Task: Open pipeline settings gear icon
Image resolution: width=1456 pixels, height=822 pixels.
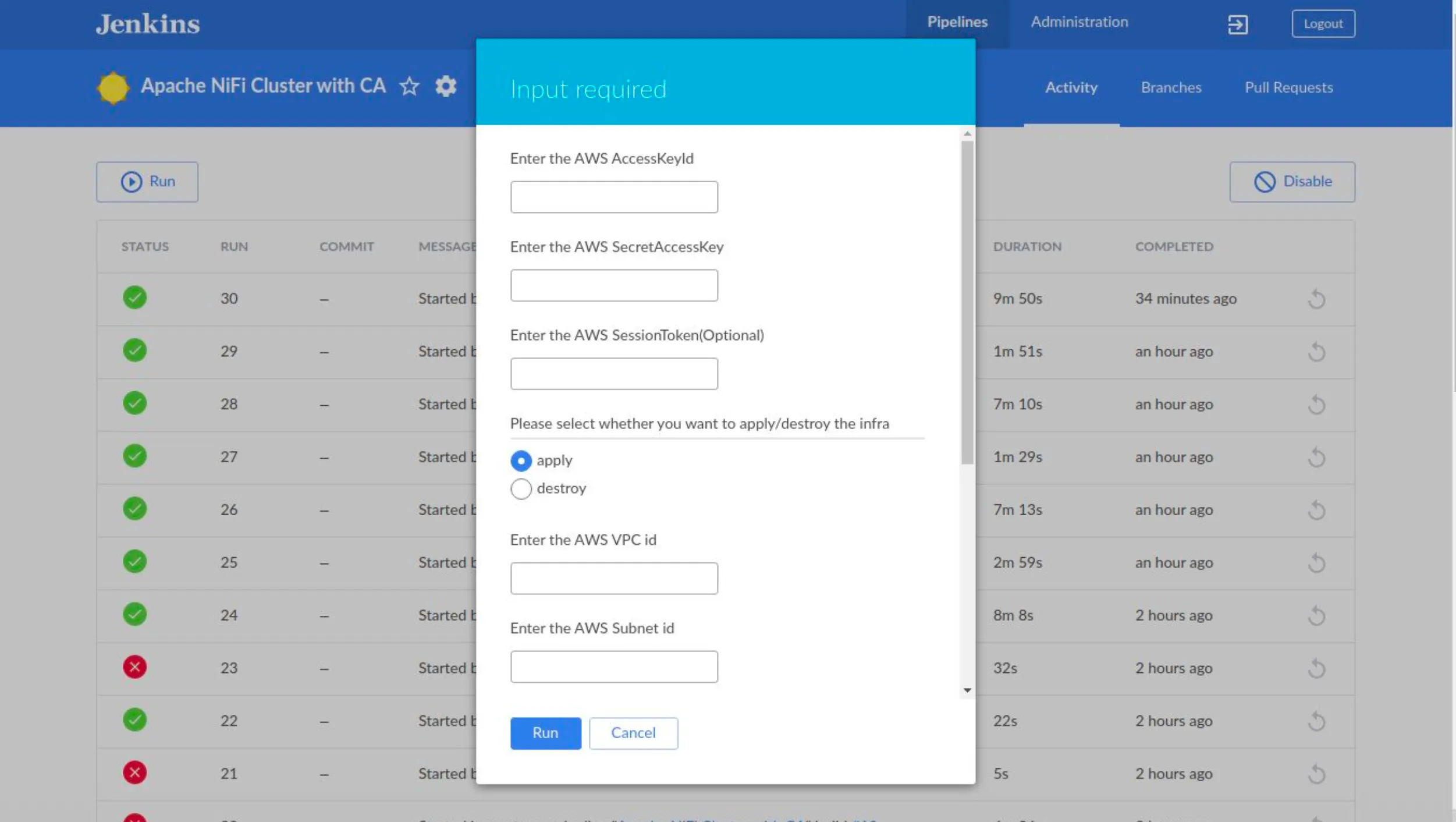Action: (x=446, y=86)
